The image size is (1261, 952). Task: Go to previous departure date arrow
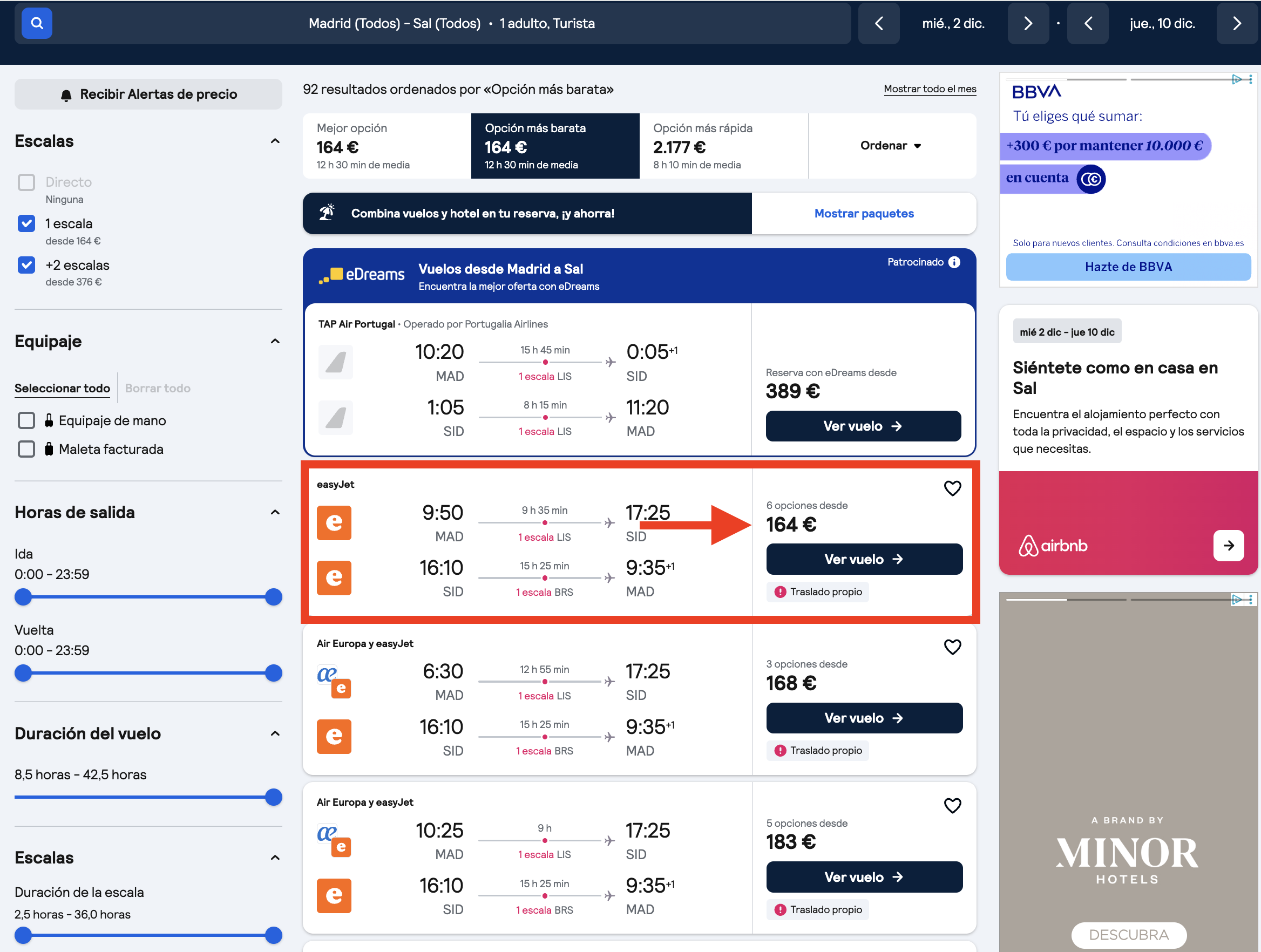tap(878, 23)
